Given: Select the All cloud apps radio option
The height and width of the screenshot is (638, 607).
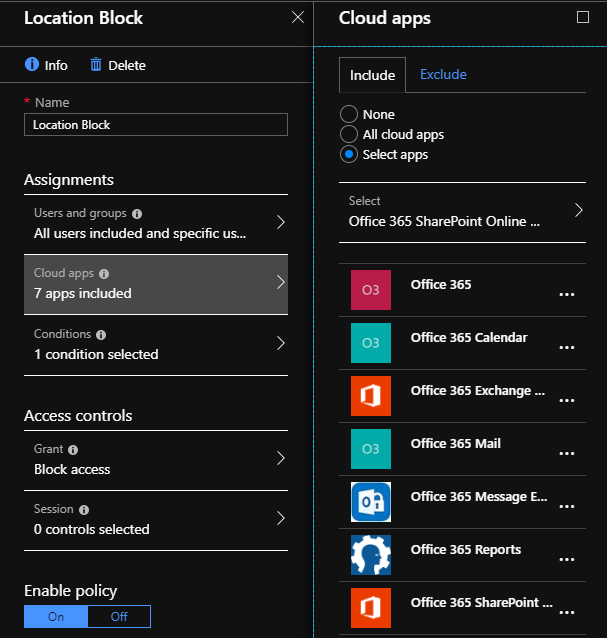Looking at the screenshot, I should click(x=349, y=134).
